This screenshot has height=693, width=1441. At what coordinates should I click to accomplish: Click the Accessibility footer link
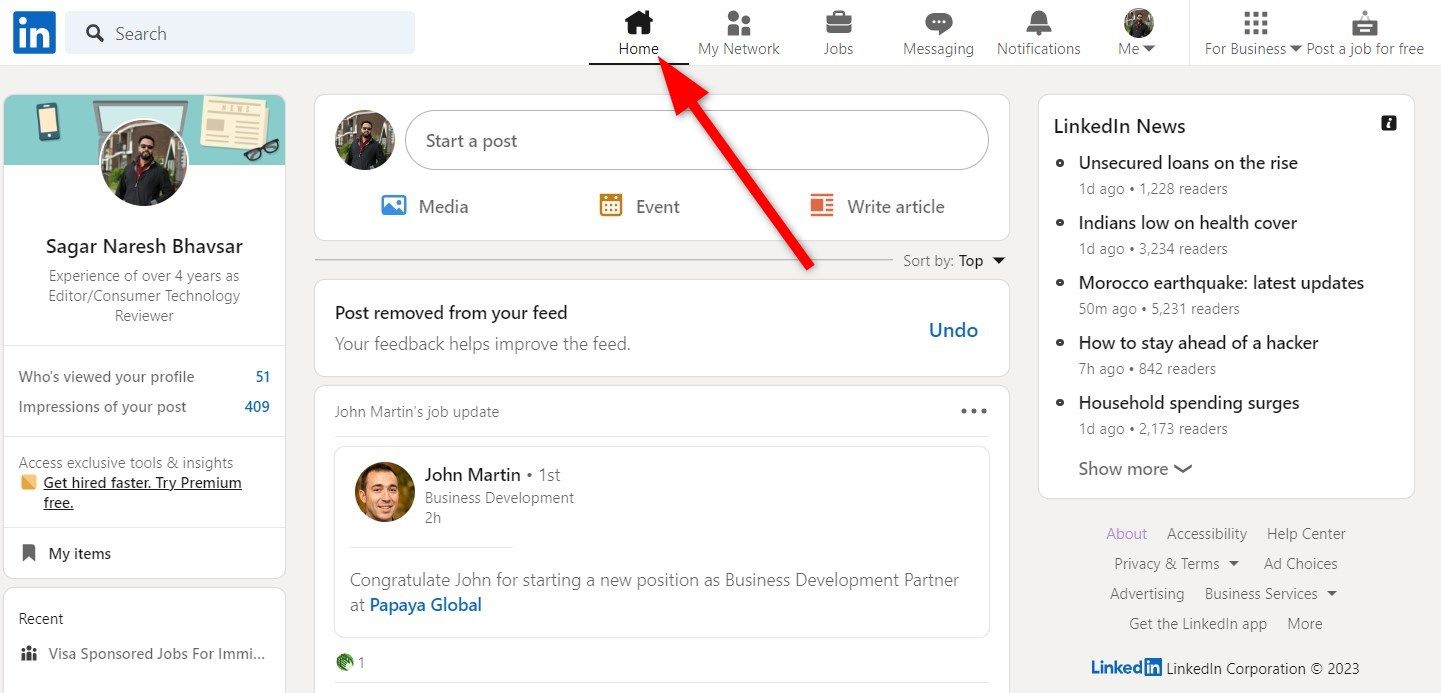(1207, 534)
